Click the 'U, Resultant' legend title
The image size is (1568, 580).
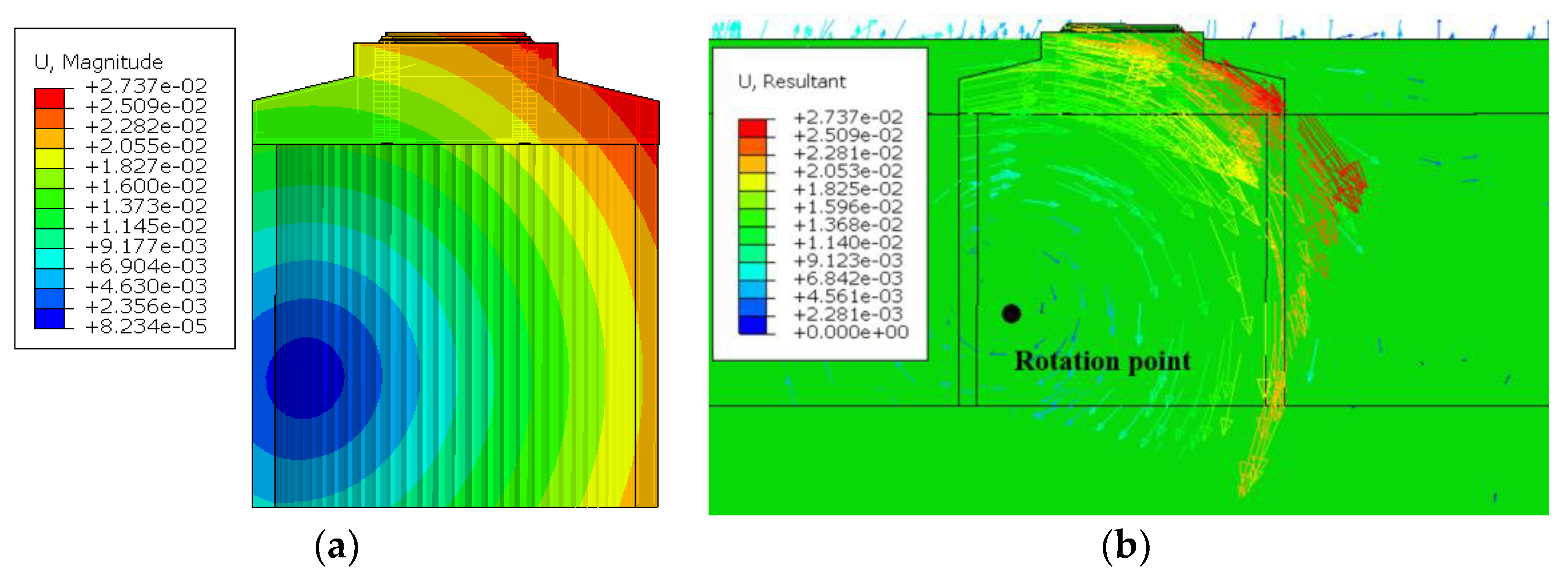(x=791, y=81)
